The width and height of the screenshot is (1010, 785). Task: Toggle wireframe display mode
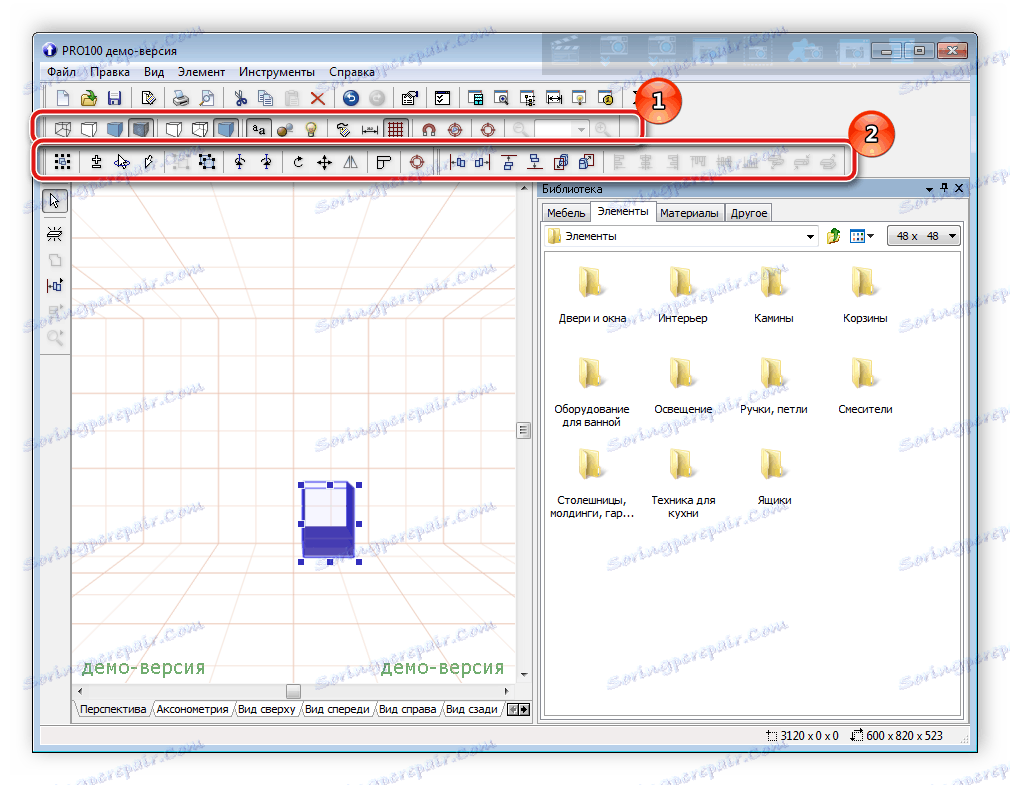pyautogui.click(x=62, y=129)
